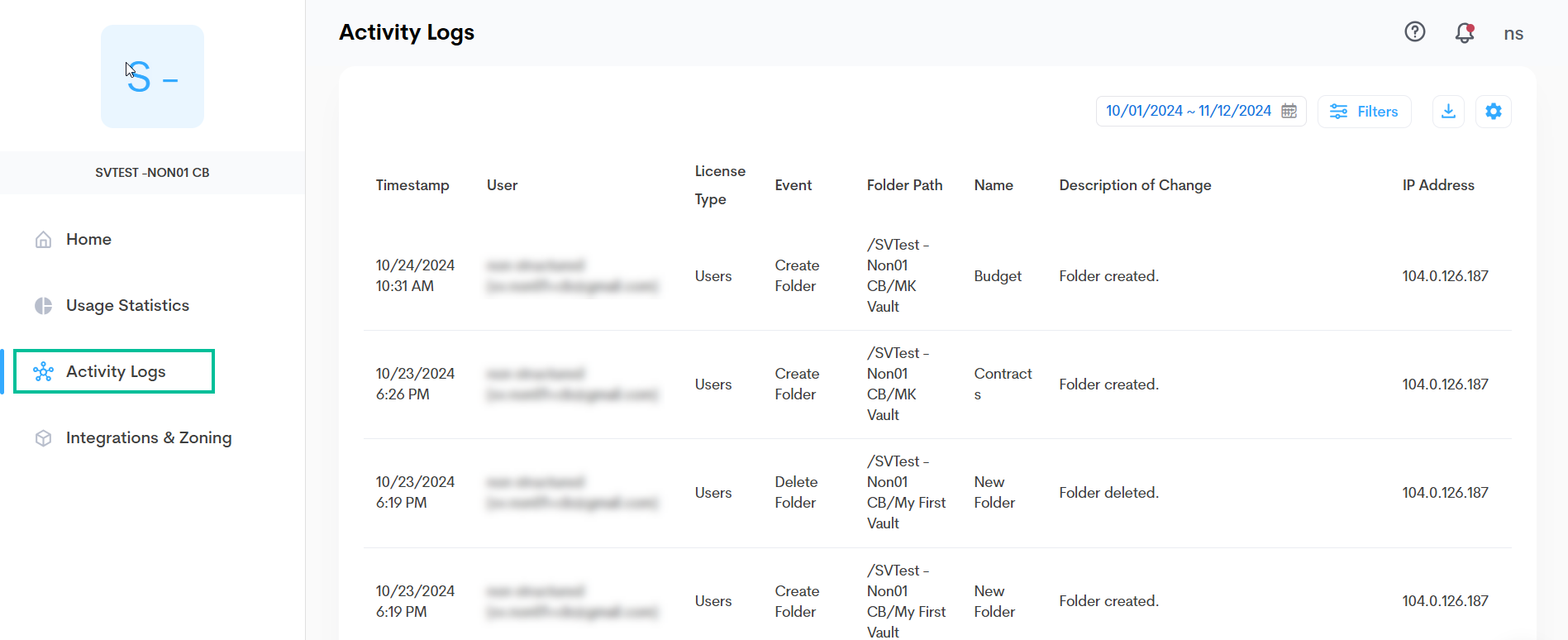
Task: Click the filter sliders icon
Action: pos(1339,111)
